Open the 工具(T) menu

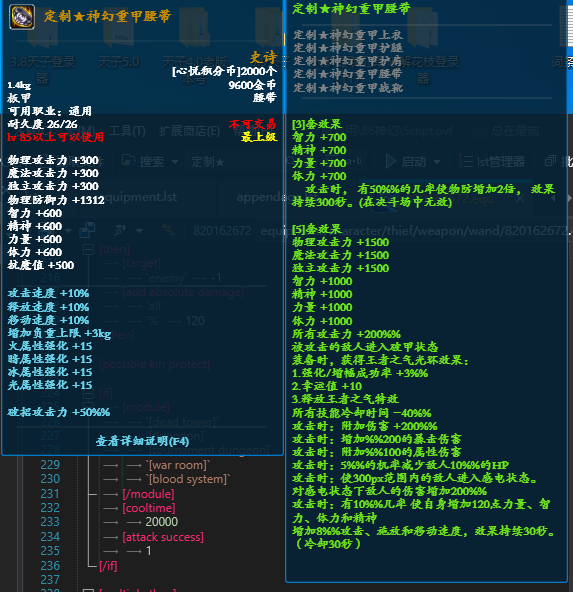coord(127,131)
